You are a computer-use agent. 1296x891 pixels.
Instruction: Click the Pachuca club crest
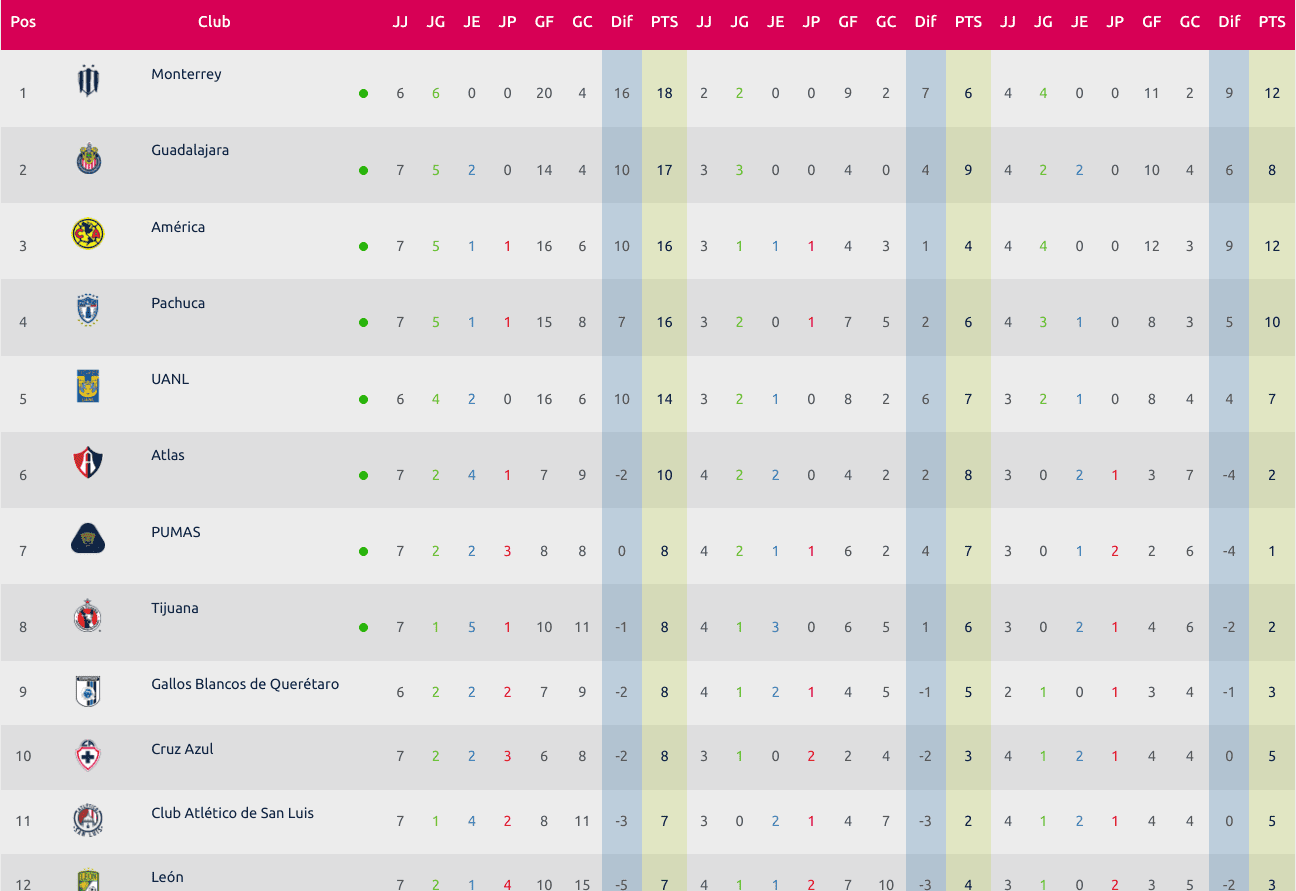coord(88,310)
